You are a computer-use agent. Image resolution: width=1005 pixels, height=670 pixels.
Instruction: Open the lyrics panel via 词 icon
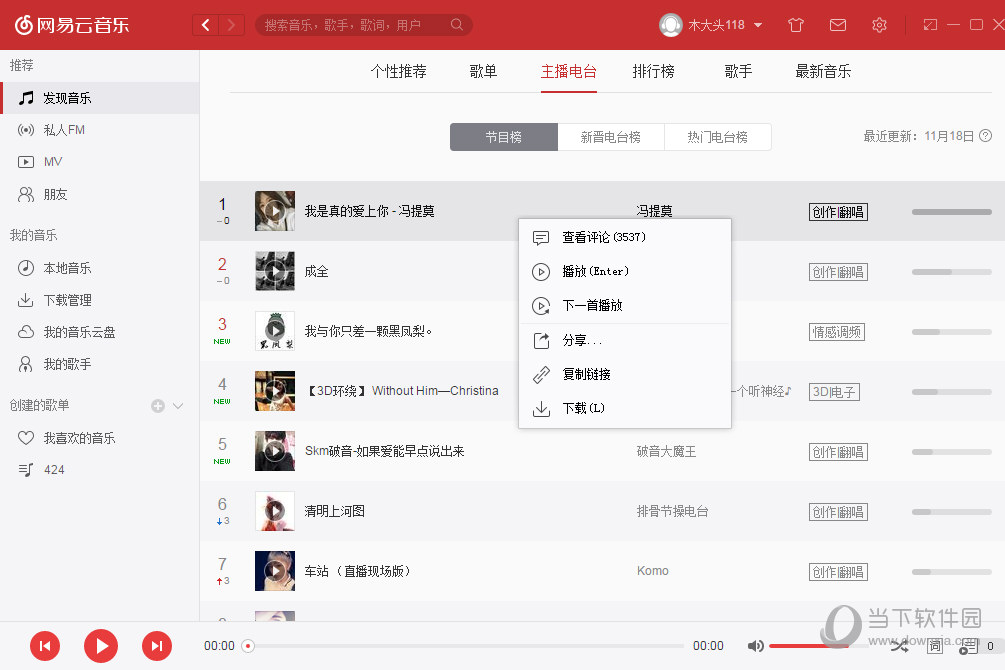[935, 646]
